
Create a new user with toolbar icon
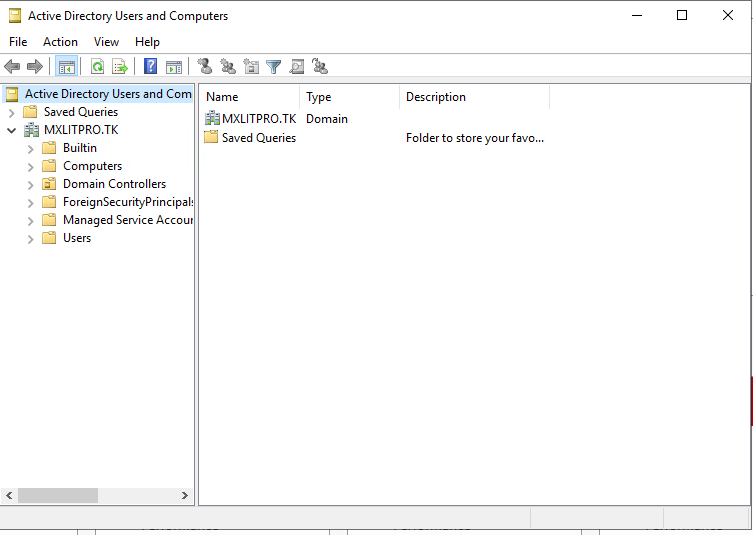pos(205,67)
